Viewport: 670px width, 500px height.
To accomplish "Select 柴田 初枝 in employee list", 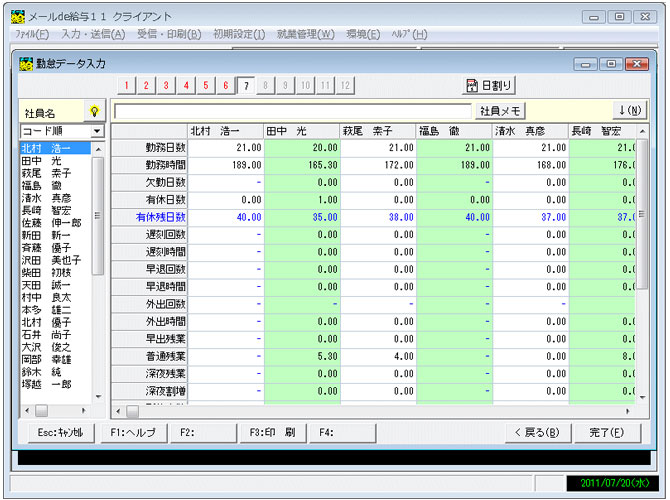I will [56, 272].
